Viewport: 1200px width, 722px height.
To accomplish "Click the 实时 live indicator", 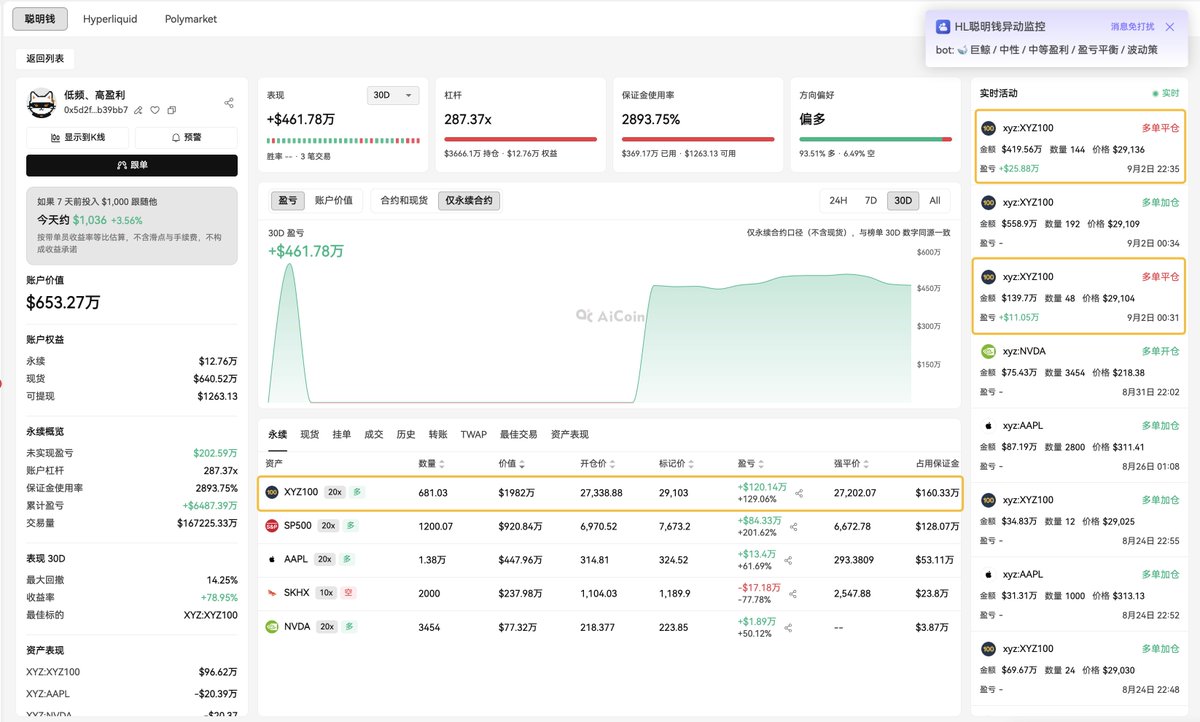I will (1166, 93).
